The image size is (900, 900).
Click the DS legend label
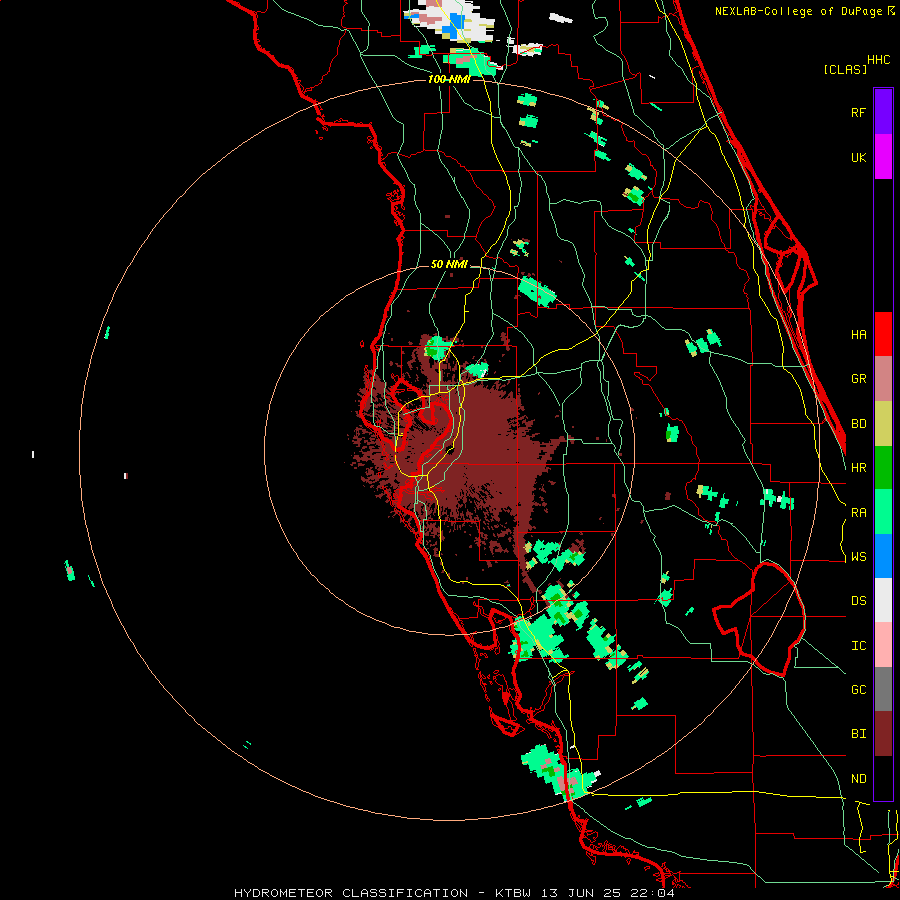coord(858,601)
